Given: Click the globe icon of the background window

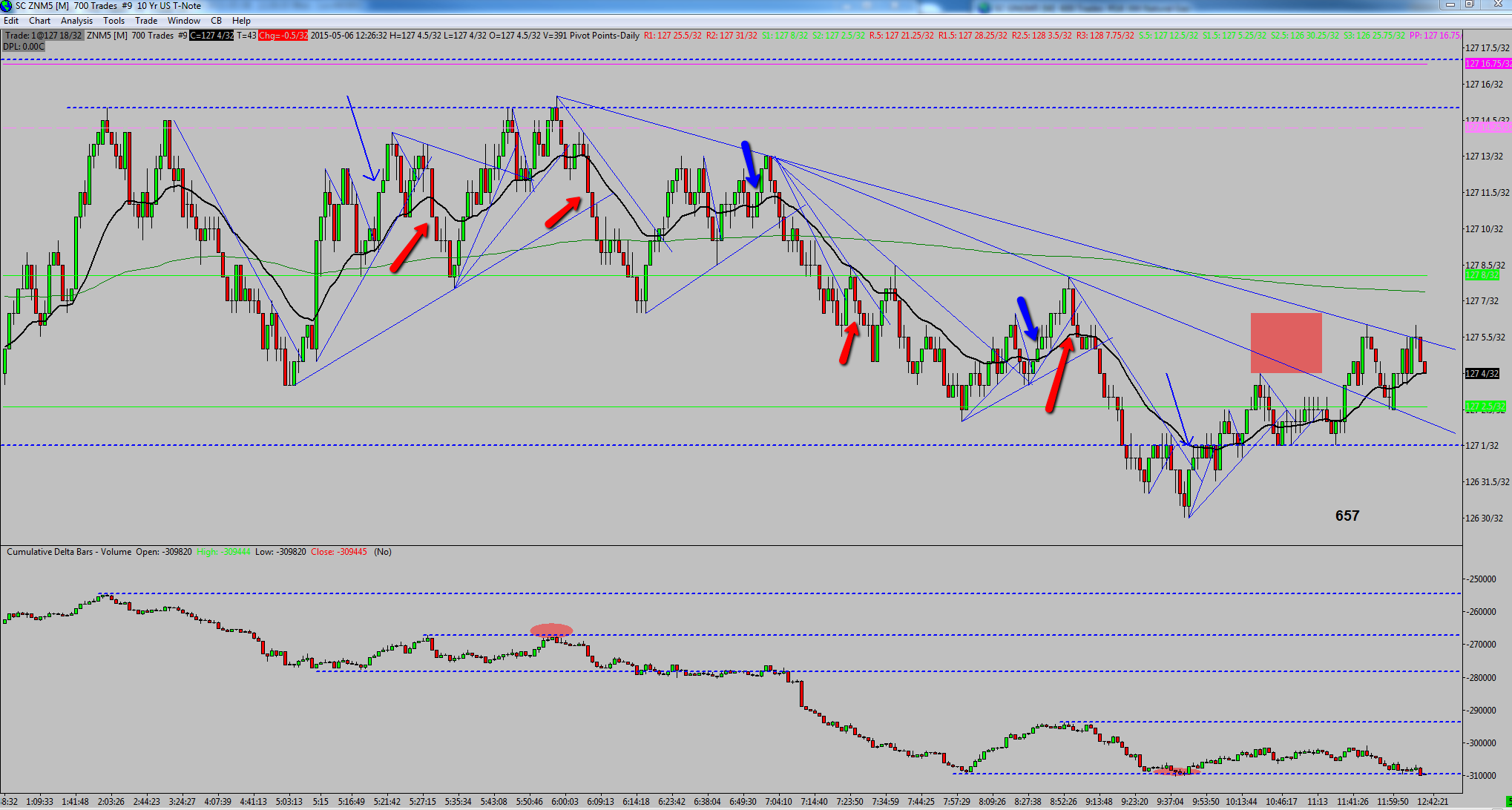Looking at the screenshot, I should 985,7.
